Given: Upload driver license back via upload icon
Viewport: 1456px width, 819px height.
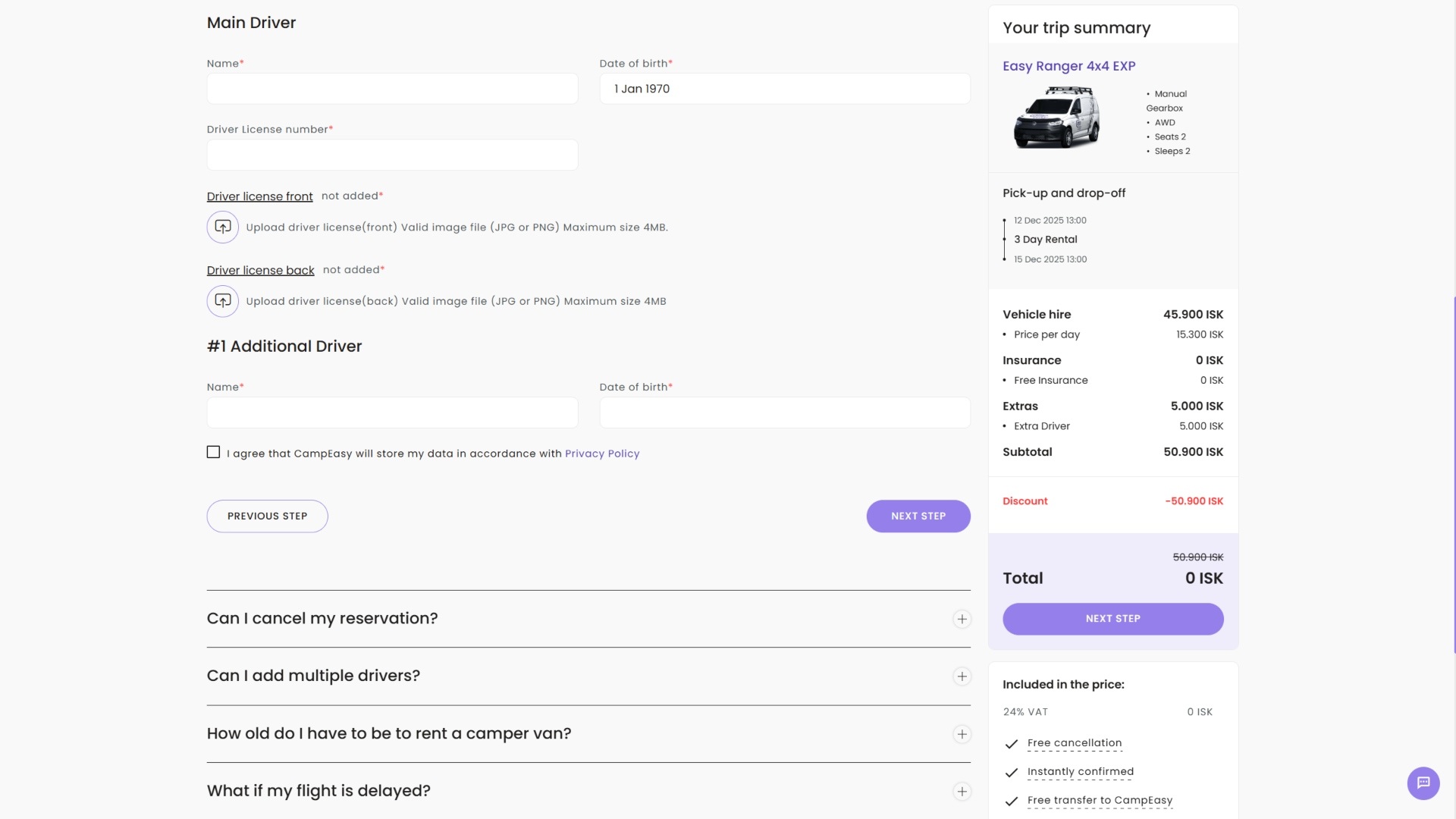Looking at the screenshot, I should [222, 301].
